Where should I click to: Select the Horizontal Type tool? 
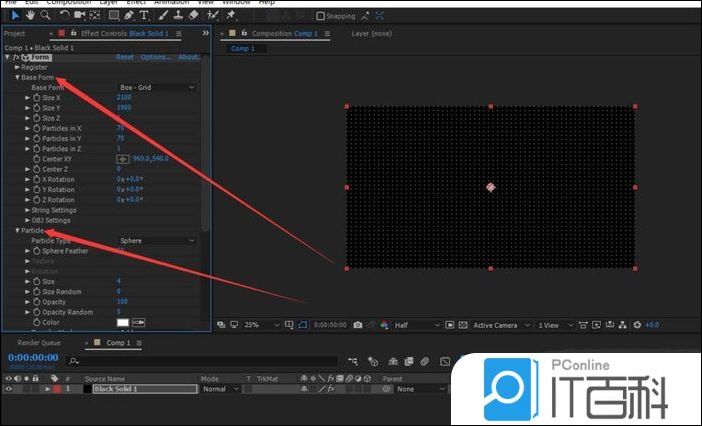[x=144, y=16]
